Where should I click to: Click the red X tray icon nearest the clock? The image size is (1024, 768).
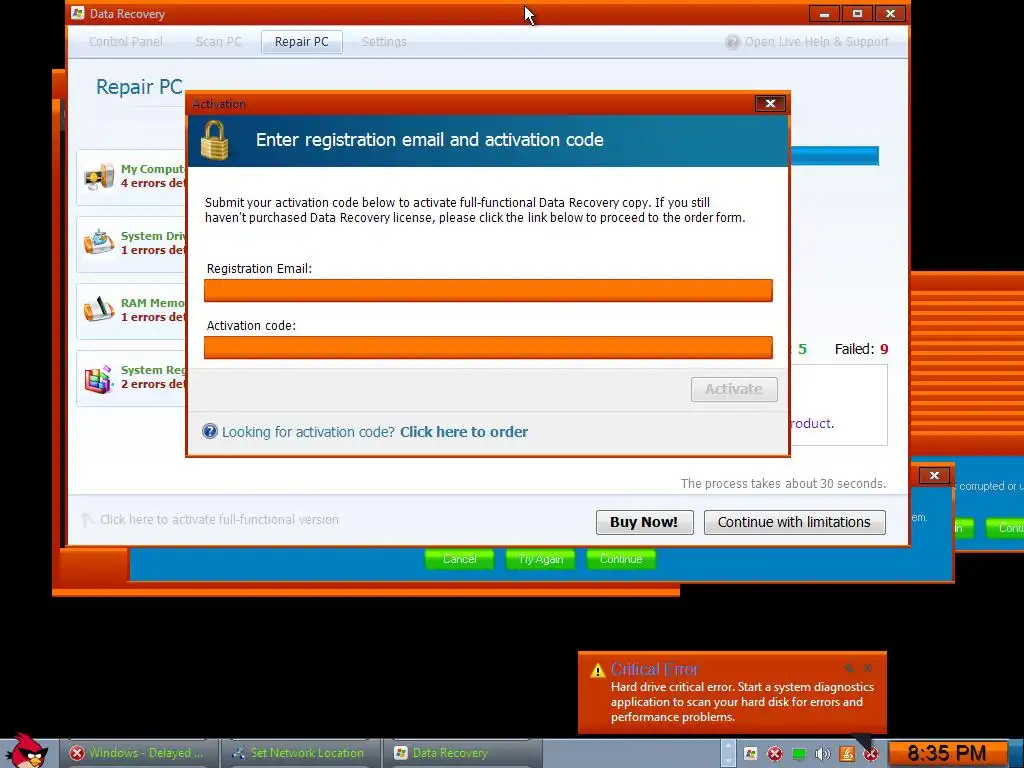(871, 754)
